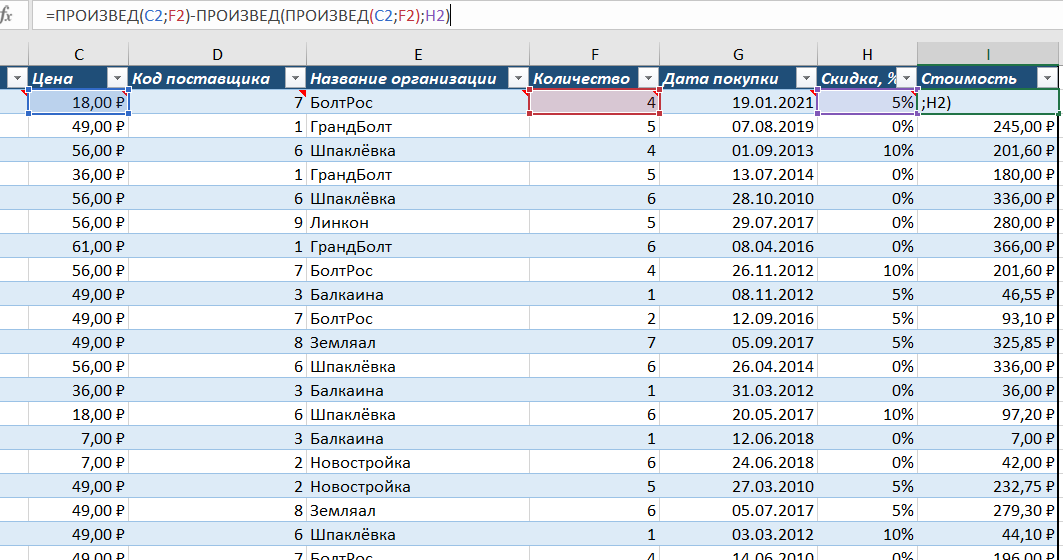This screenshot has width=1063, height=560.
Task: Select date cell 31.03.2012
Action: coord(738,391)
